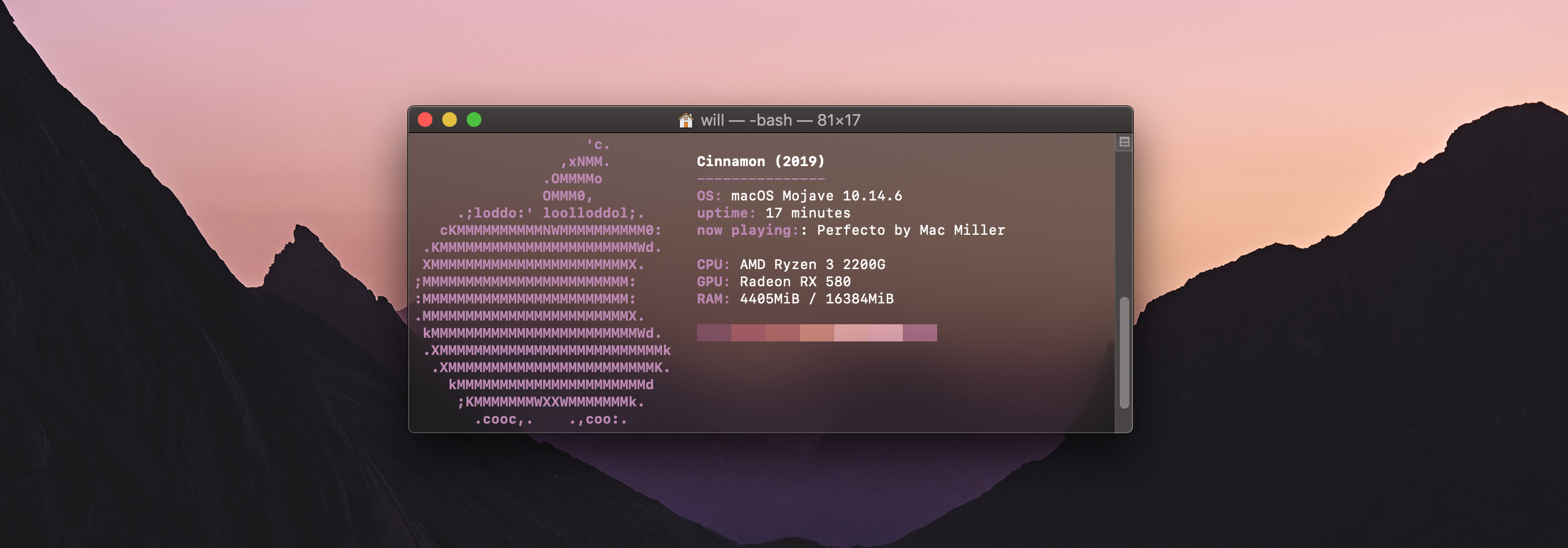Click the 'RAM:' label

point(714,299)
